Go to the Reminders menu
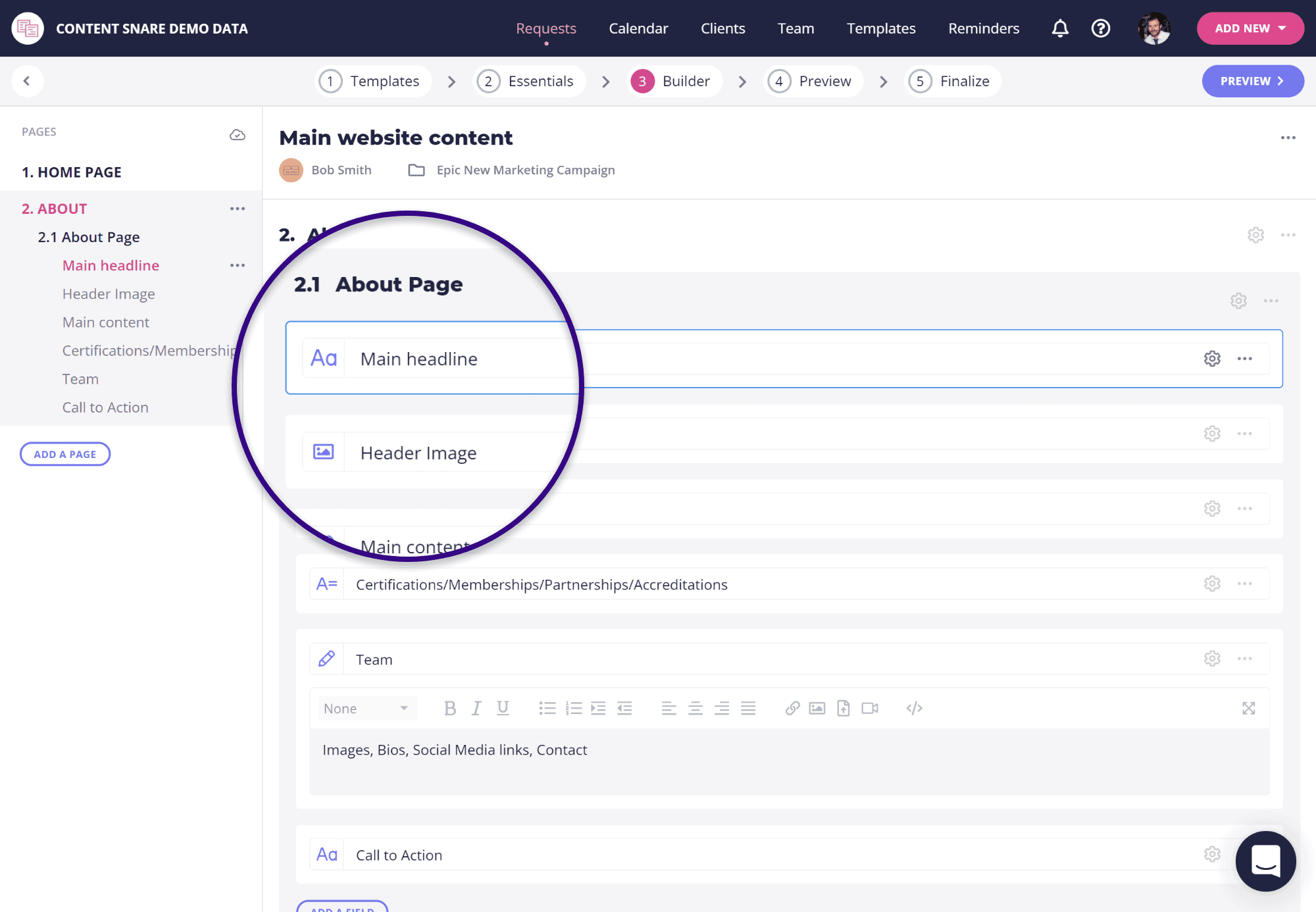Screen dimensions: 1316x912 (x=984, y=28)
